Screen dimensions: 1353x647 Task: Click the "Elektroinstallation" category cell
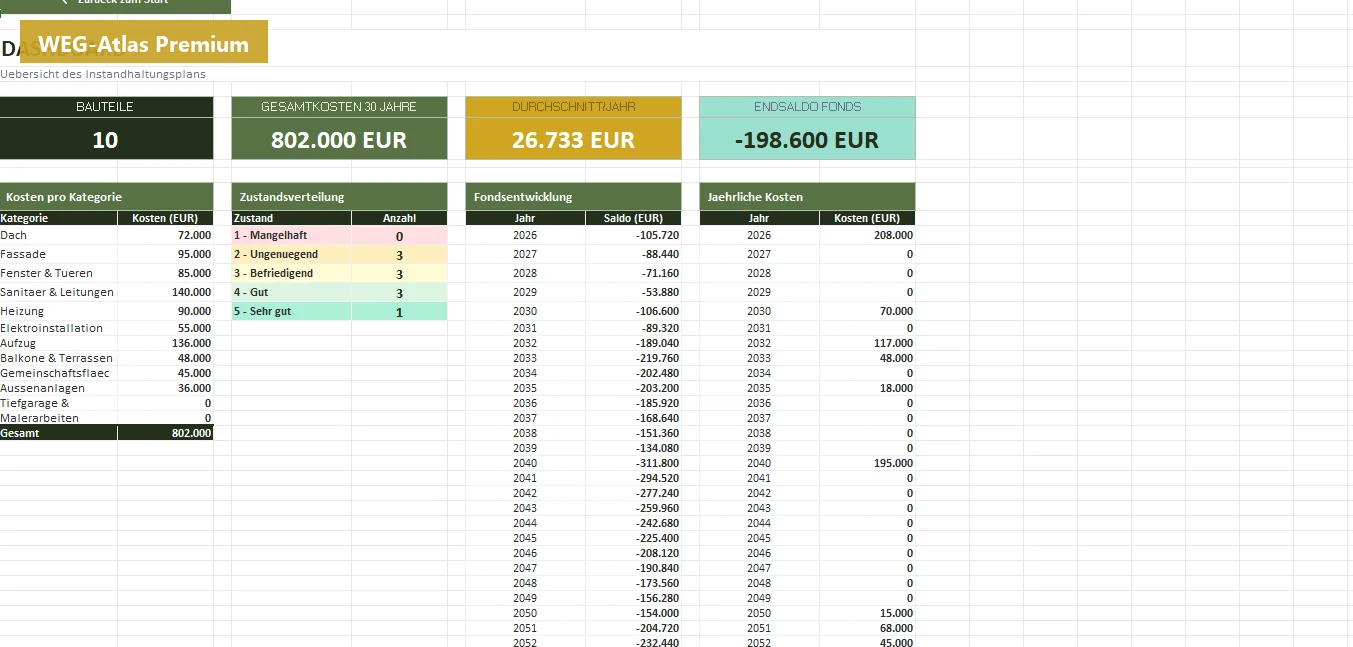pos(58,328)
